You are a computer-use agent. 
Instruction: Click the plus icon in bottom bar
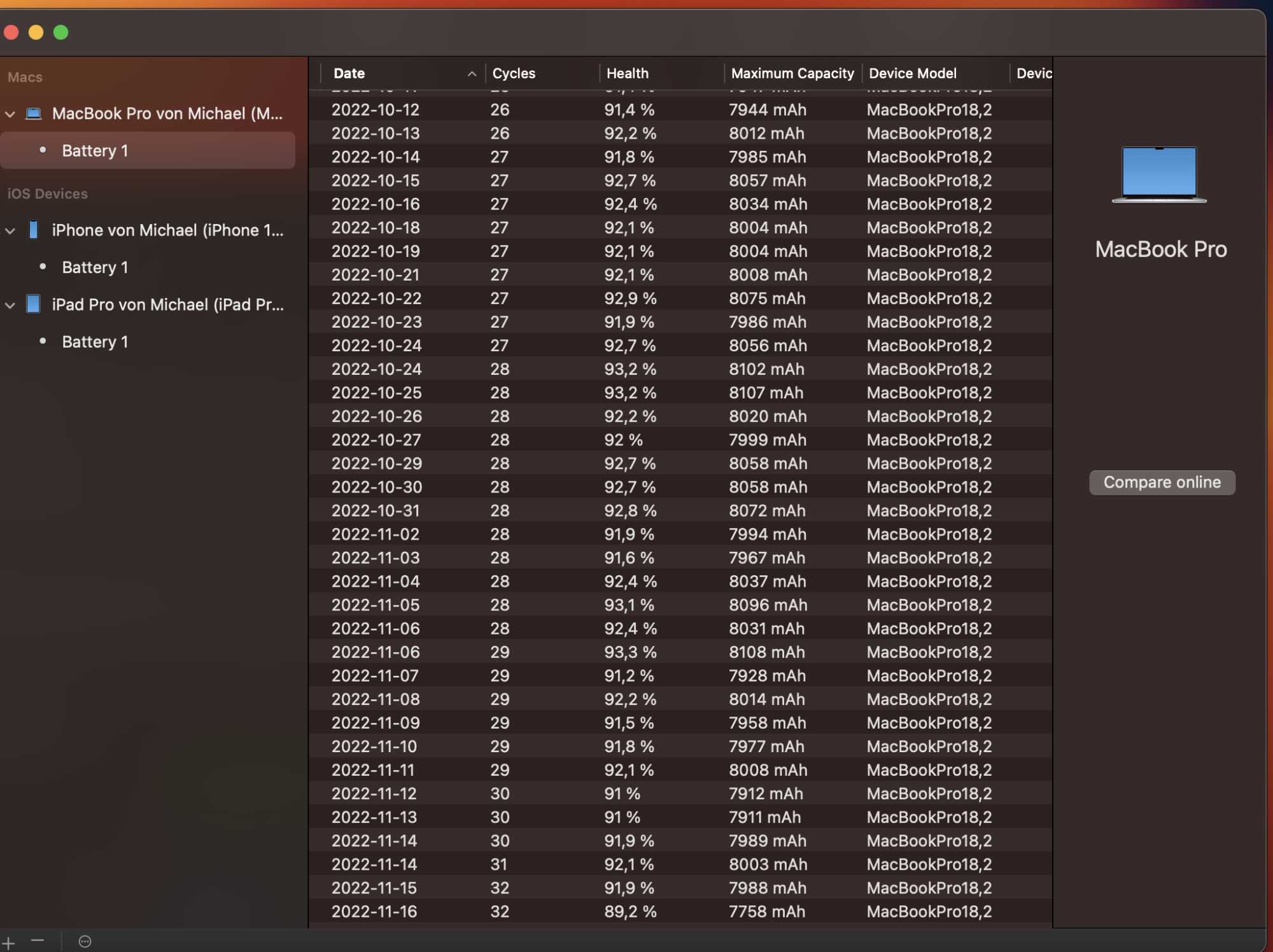[x=8, y=942]
